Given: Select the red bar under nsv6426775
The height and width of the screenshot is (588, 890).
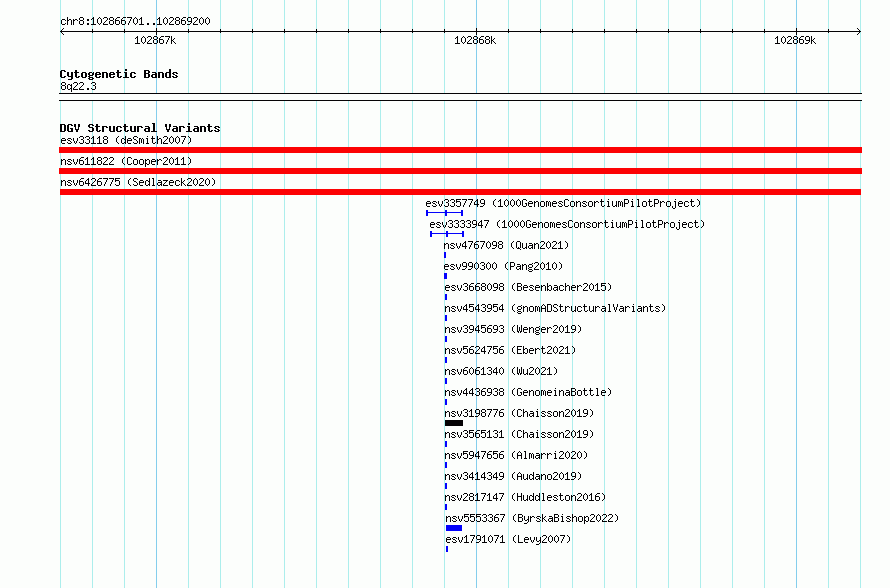Looking at the screenshot, I should pos(460,192).
